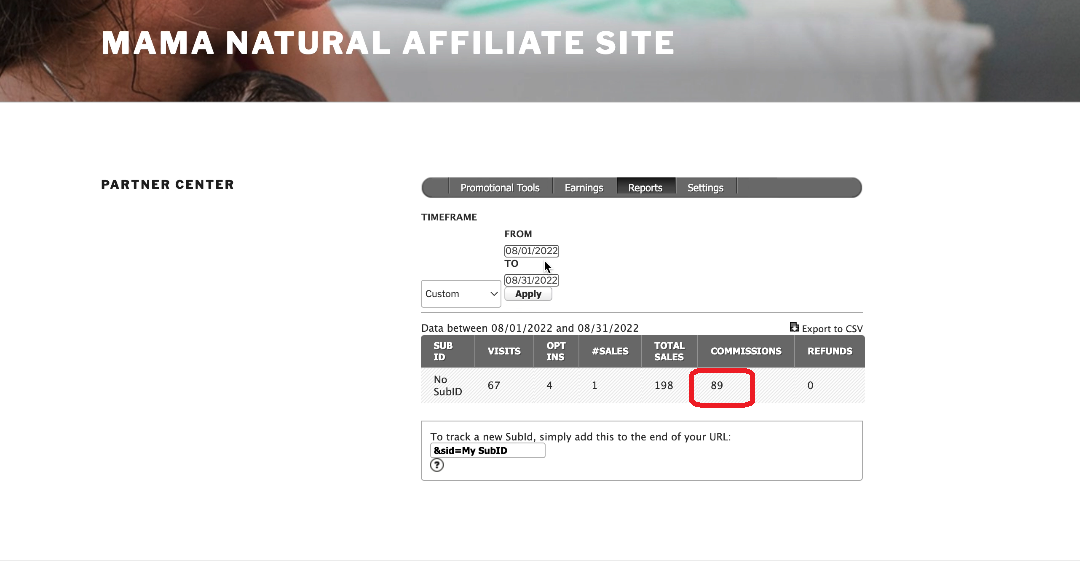Open the Custom timeframe dropdown
This screenshot has height=571, width=1080.
coord(461,294)
